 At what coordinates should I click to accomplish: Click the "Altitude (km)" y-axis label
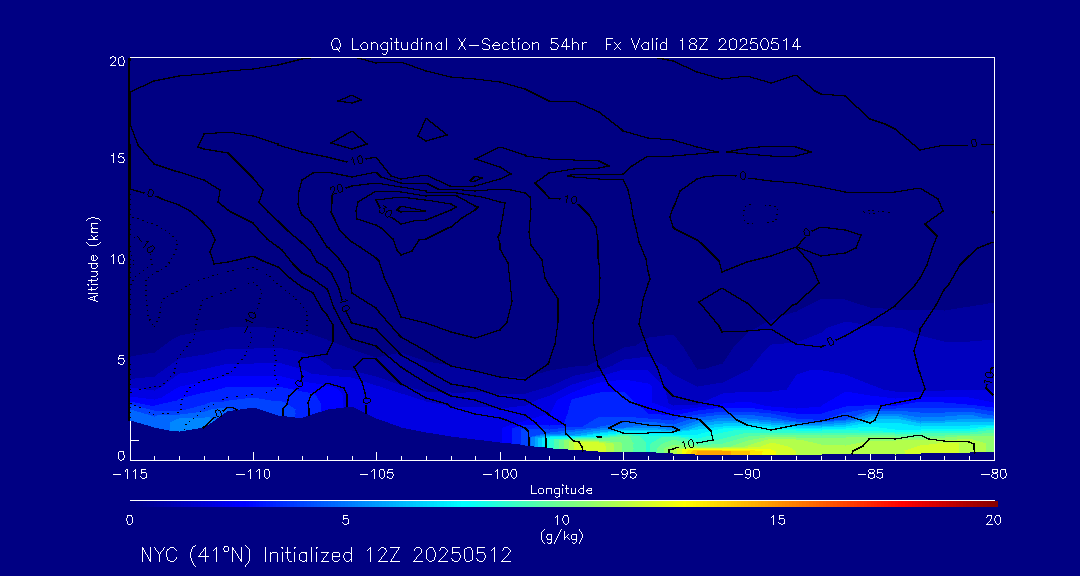coord(94,258)
